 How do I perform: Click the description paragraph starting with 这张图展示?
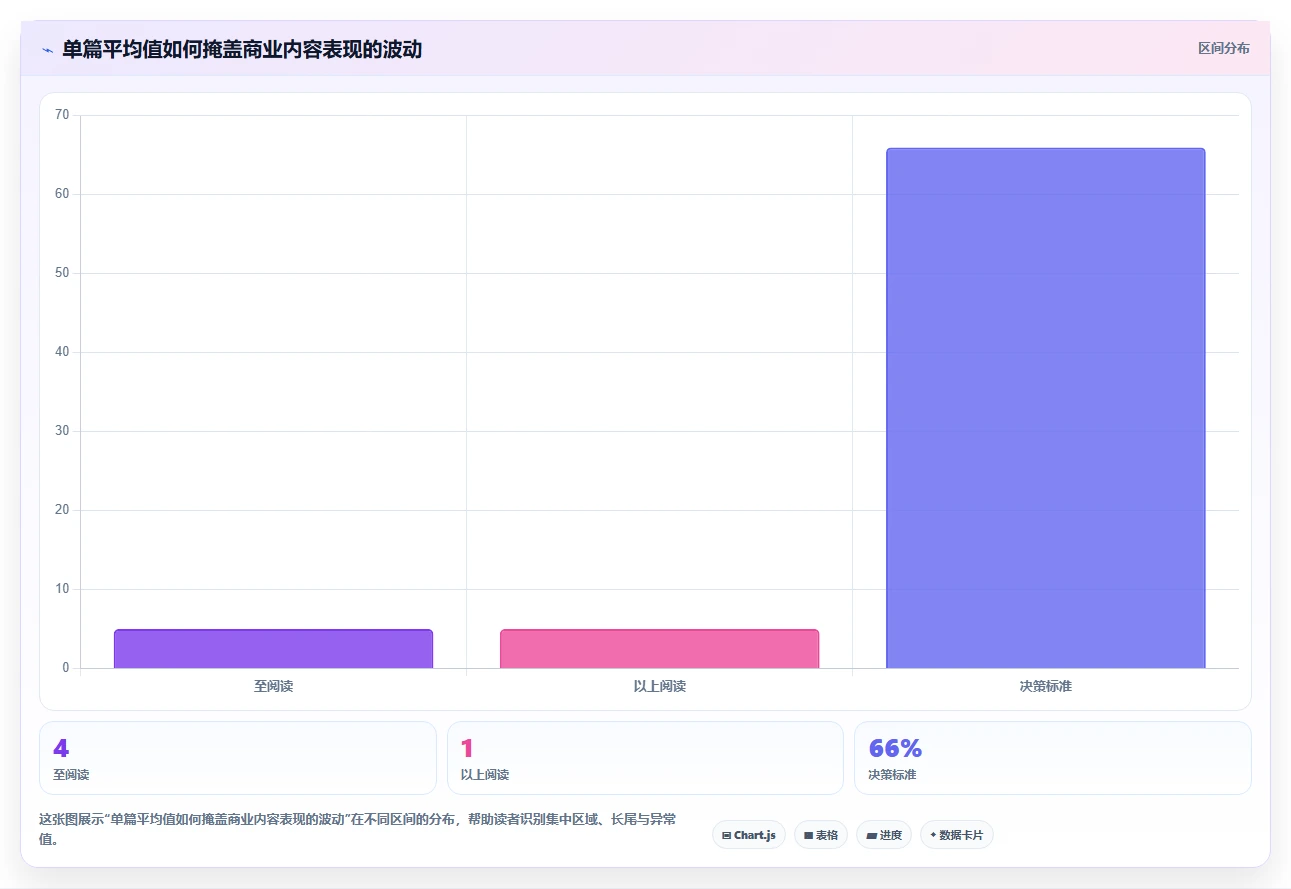coord(358,829)
